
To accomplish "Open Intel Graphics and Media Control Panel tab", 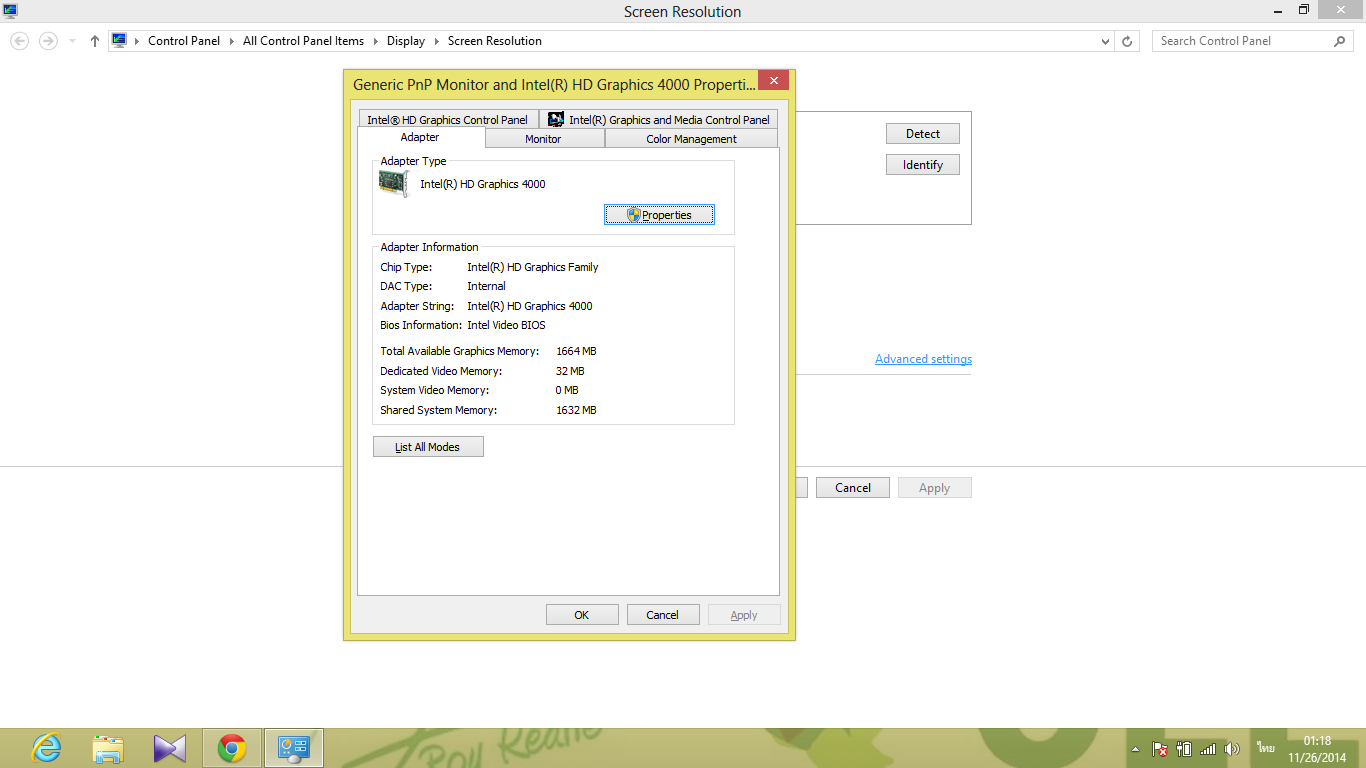I will click(x=658, y=120).
